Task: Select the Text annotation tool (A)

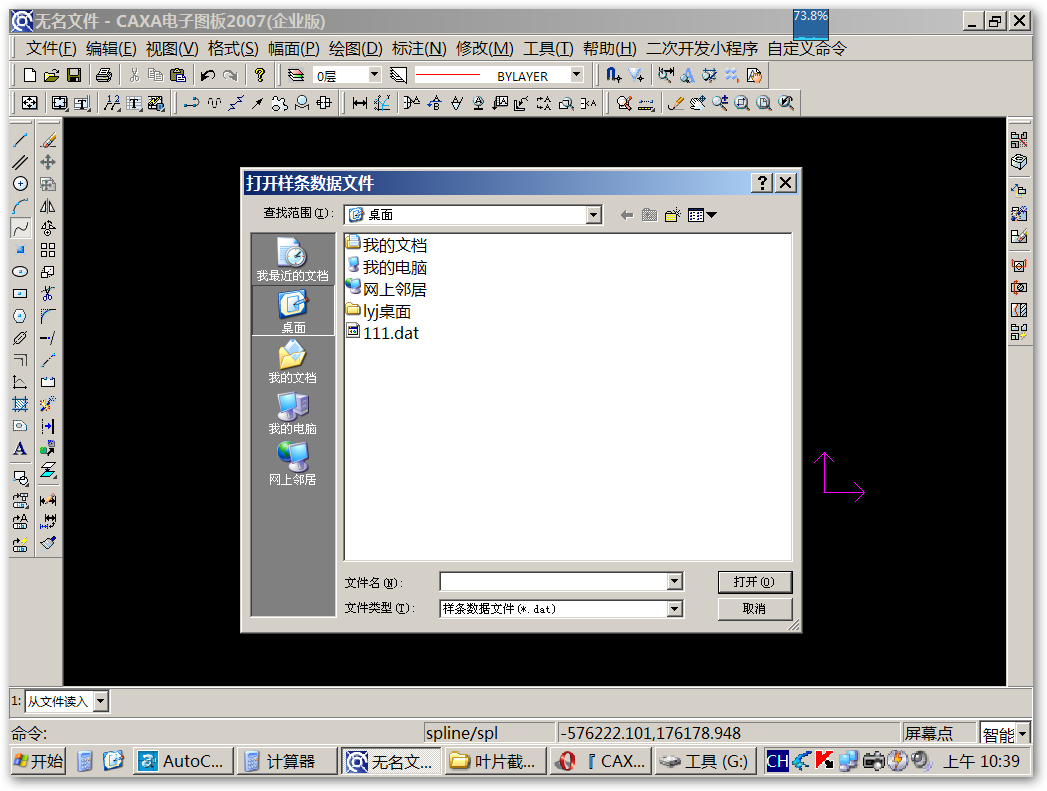Action: click(x=20, y=449)
